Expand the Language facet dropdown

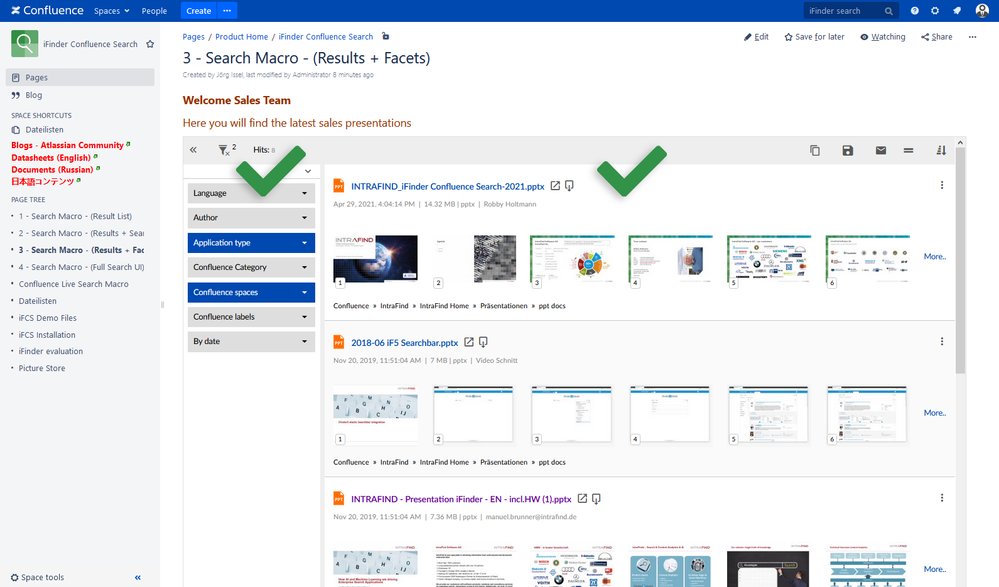pyautogui.click(x=250, y=192)
